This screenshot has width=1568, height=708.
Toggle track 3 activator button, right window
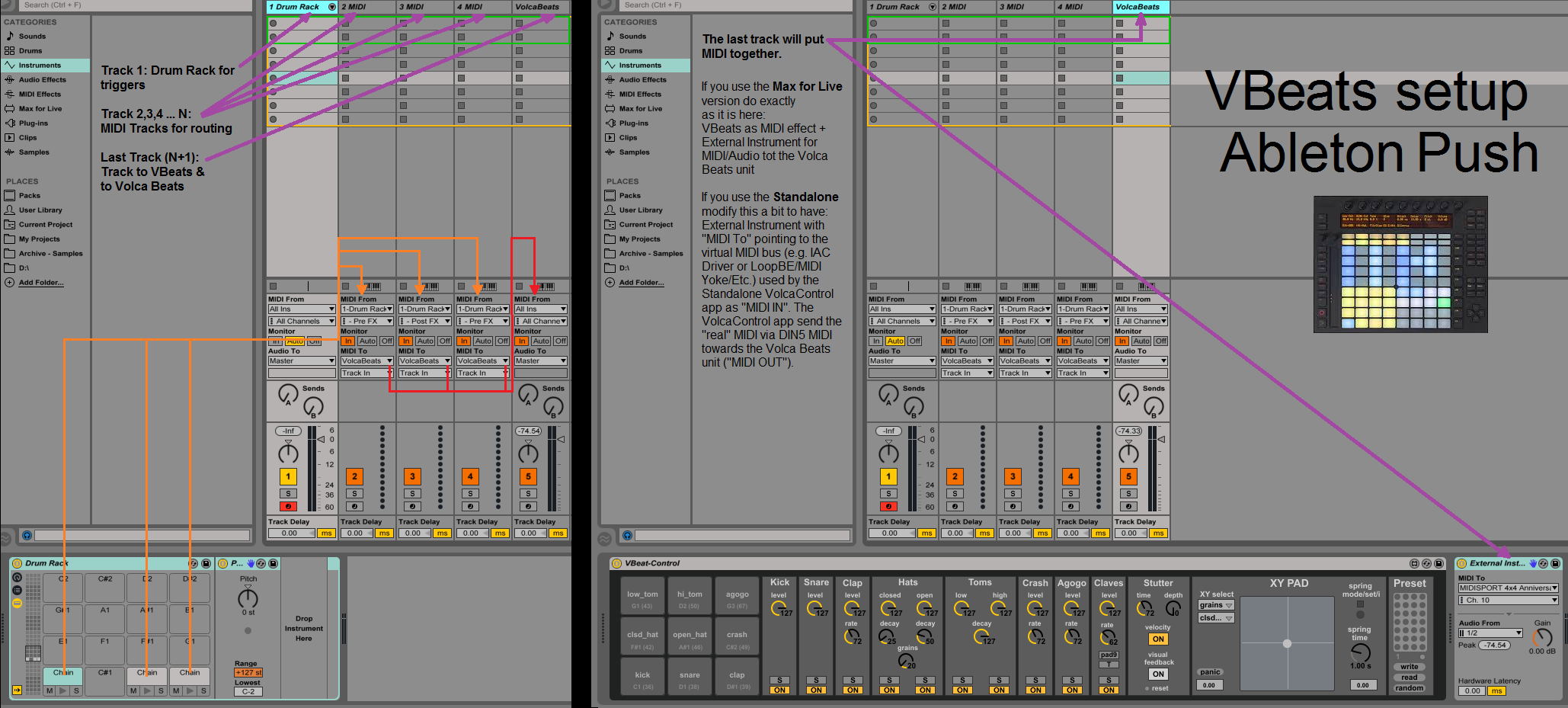click(1013, 476)
